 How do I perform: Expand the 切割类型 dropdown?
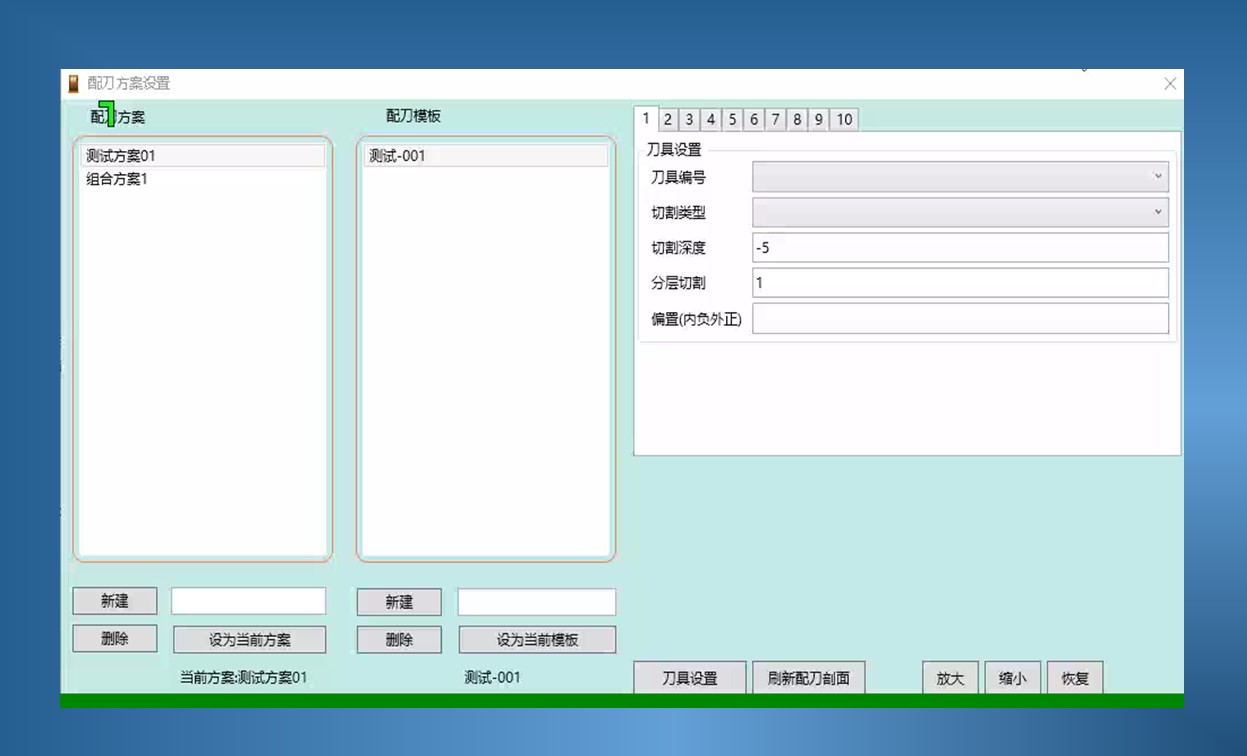960,212
